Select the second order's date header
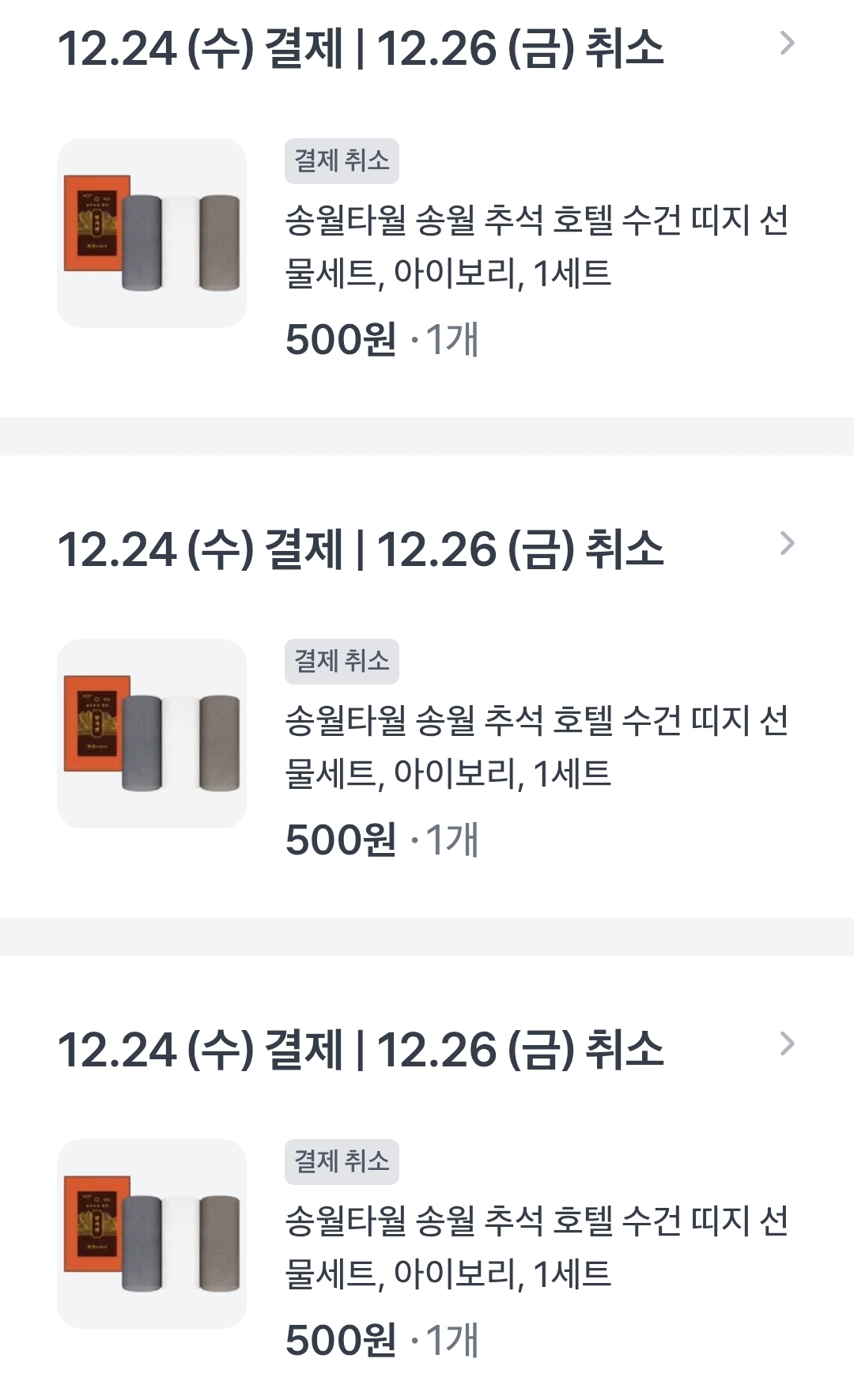854x1400 pixels. click(x=360, y=549)
